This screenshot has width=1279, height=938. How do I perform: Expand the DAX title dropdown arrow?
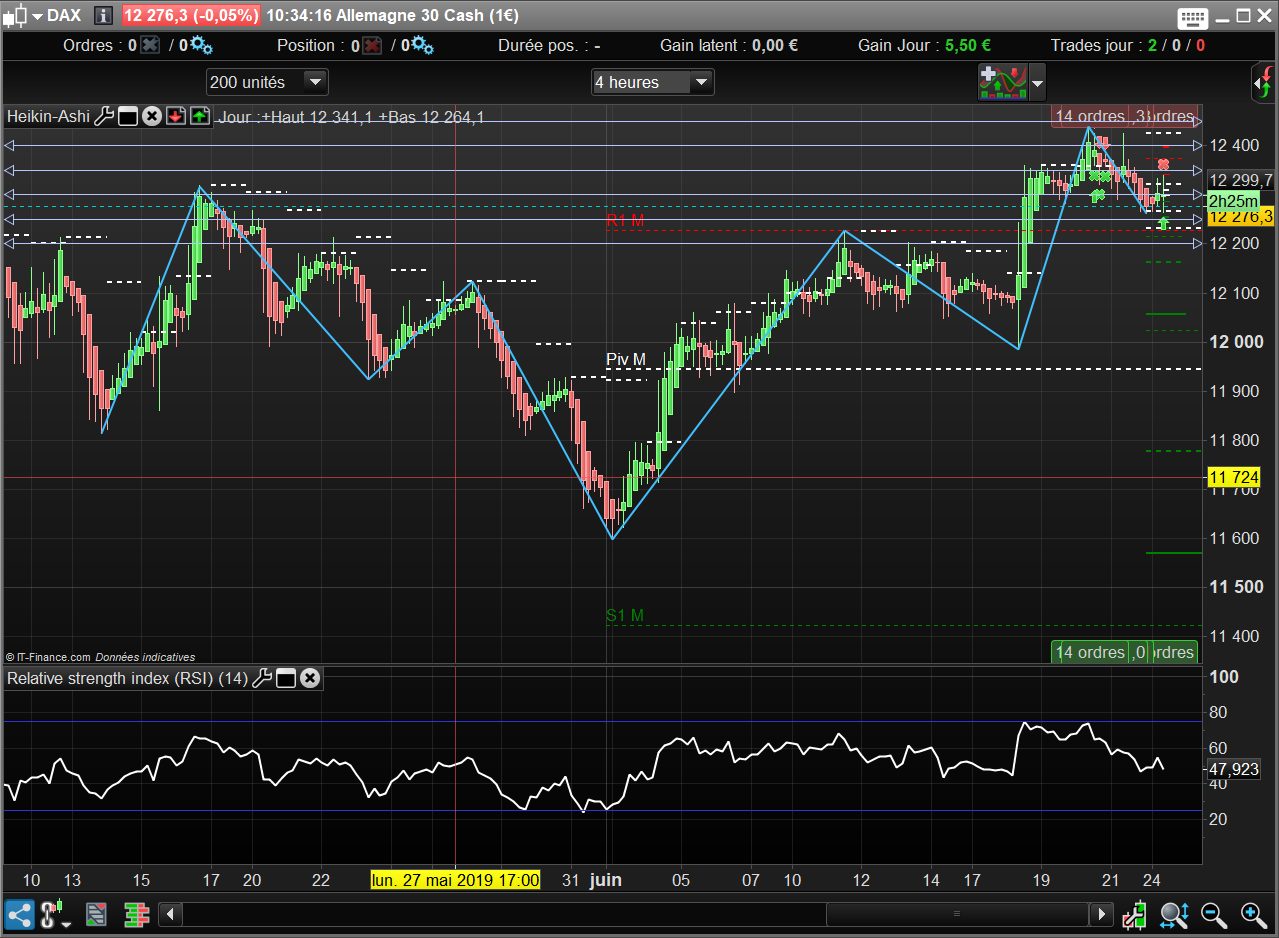37,16
